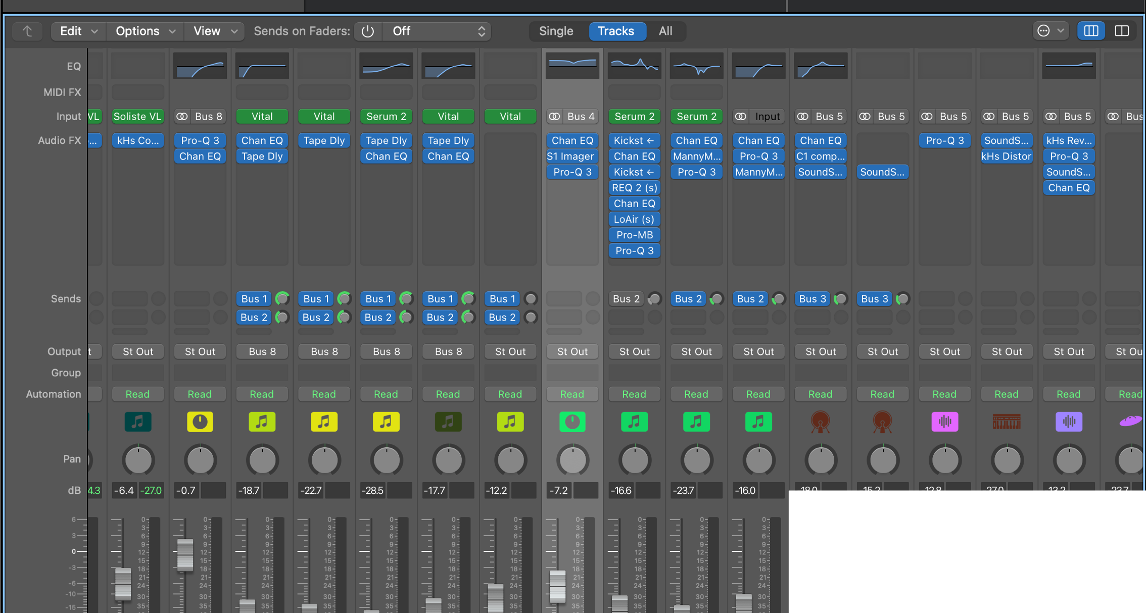Click the lime music note icon on the -18.7 dB strip
The height and width of the screenshot is (614, 1146).
click(x=262, y=422)
